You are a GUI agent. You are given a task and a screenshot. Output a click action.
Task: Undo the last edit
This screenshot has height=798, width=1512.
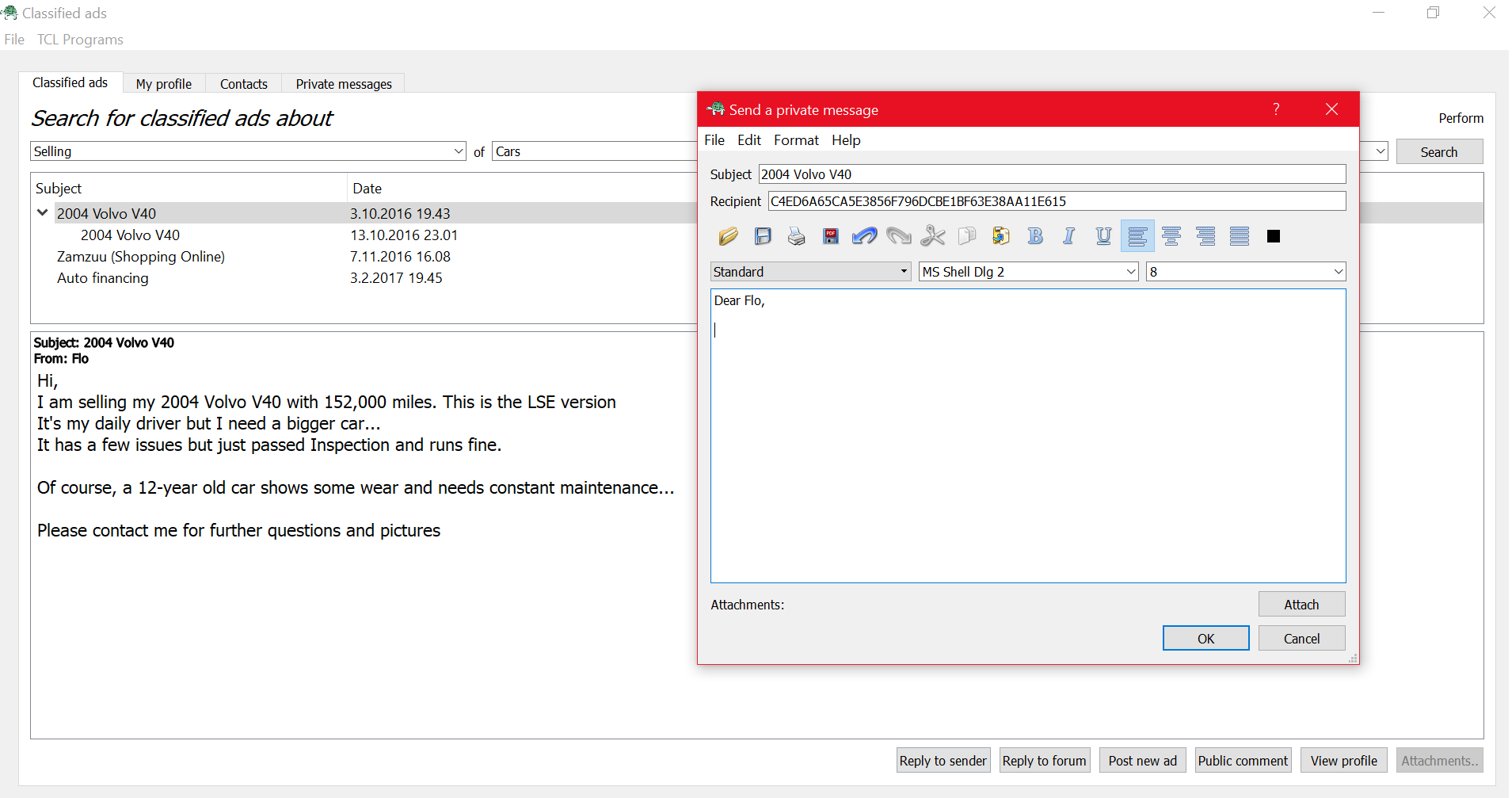[863, 236]
